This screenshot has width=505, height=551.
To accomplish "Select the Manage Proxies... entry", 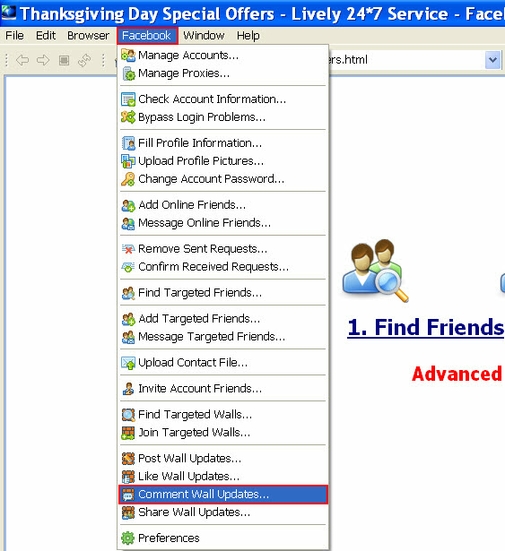I will (223, 73).
